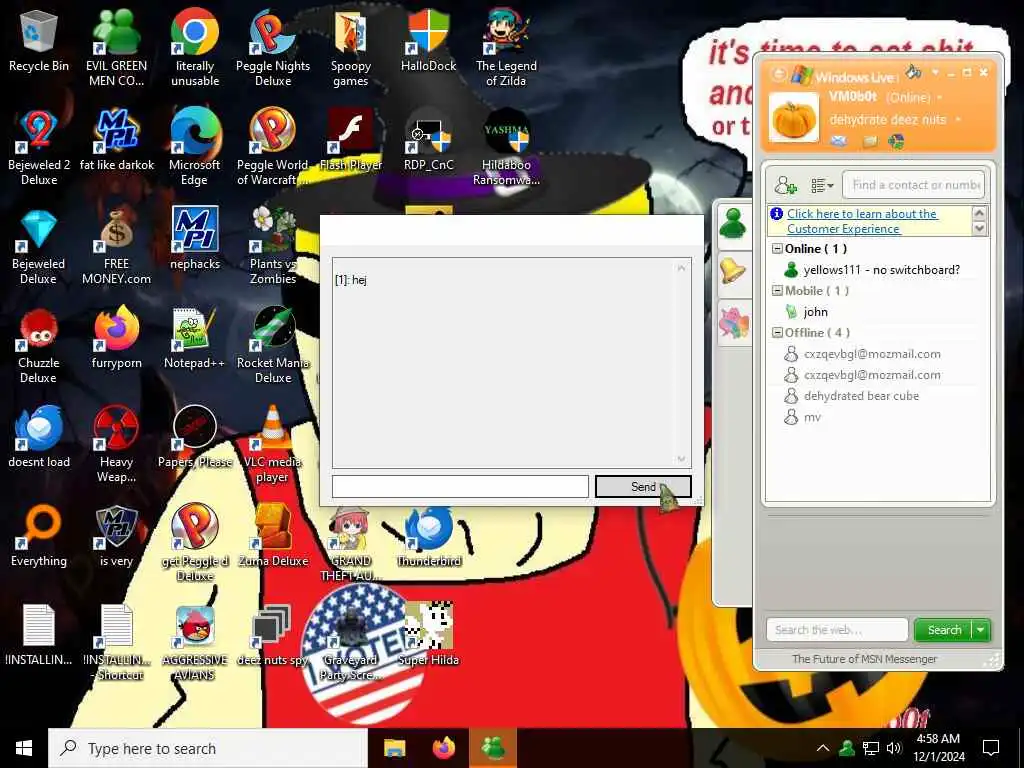Open the VM0b0t online status dropdown
The image size is (1024, 768).
click(940, 98)
